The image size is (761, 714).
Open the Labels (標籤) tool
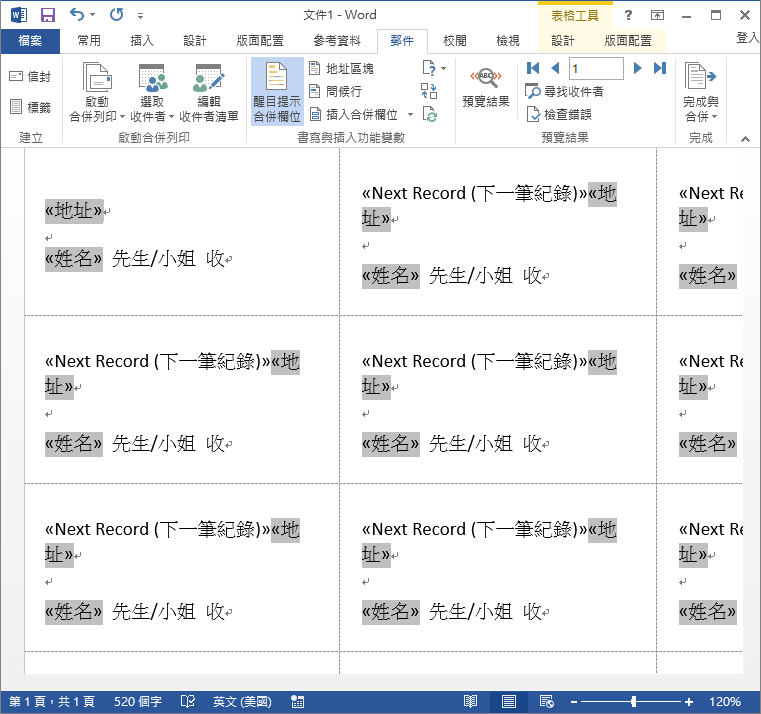[30, 107]
